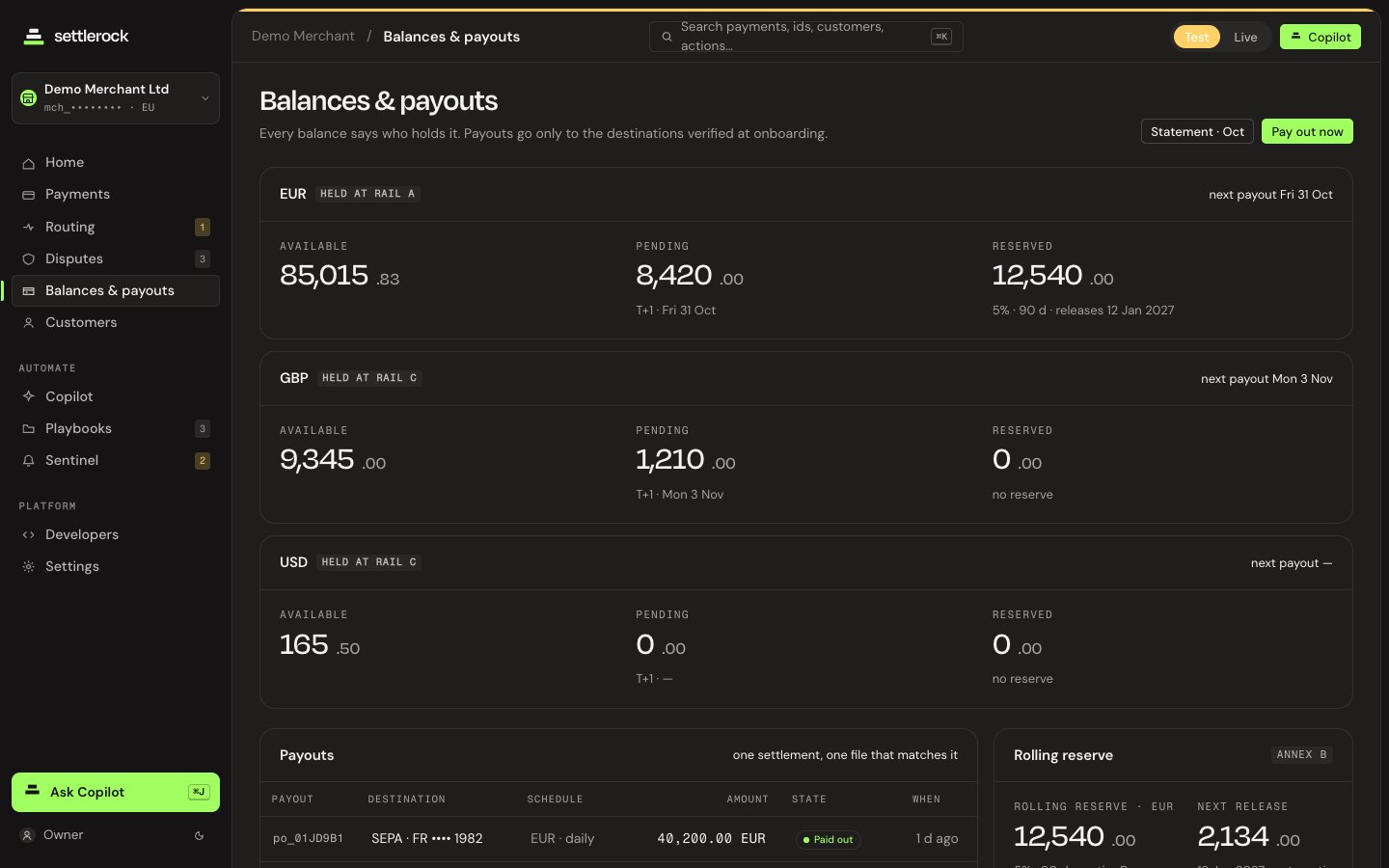Open the Playbooks section
Viewport: 1389px width, 868px height.
coord(116,428)
